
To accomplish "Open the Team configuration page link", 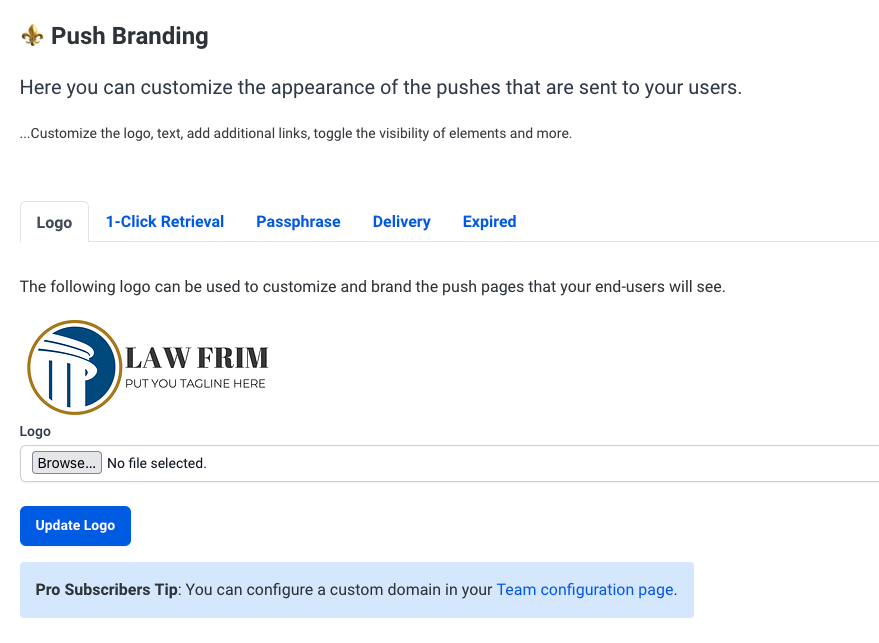I will coord(585,590).
